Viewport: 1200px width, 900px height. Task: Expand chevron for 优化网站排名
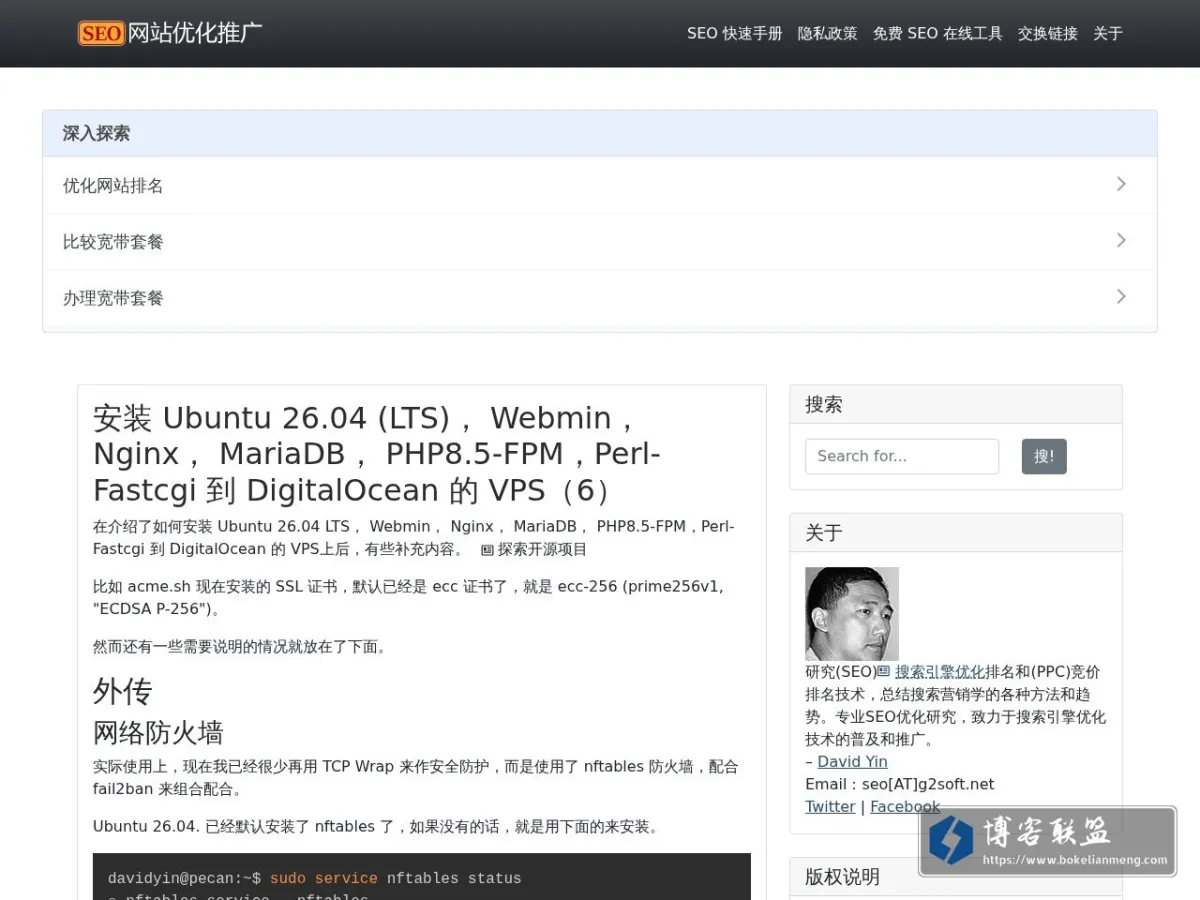click(1121, 184)
